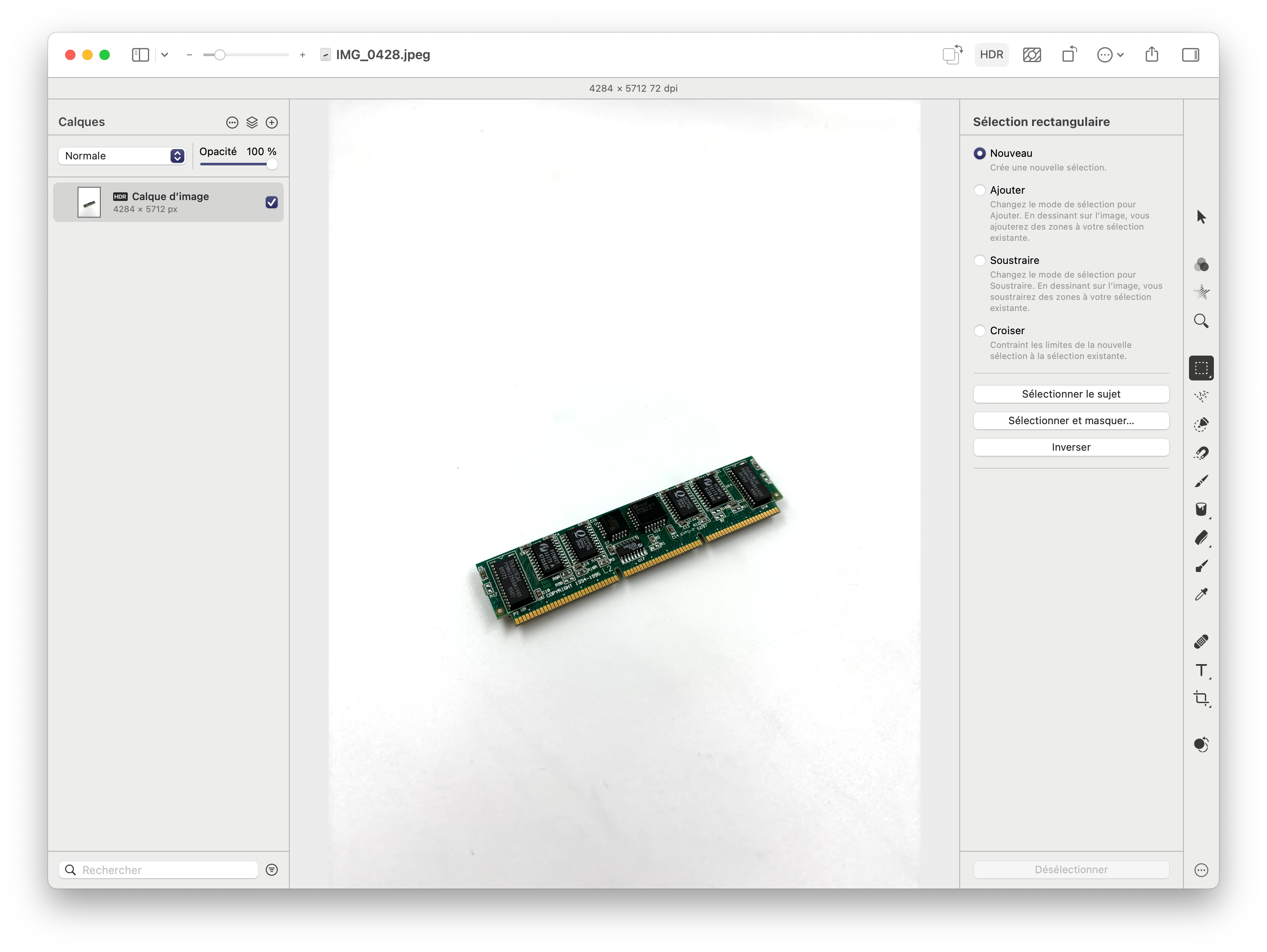The image size is (1267, 952).
Task: Select the Erase tool
Action: pyautogui.click(x=1201, y=538)
